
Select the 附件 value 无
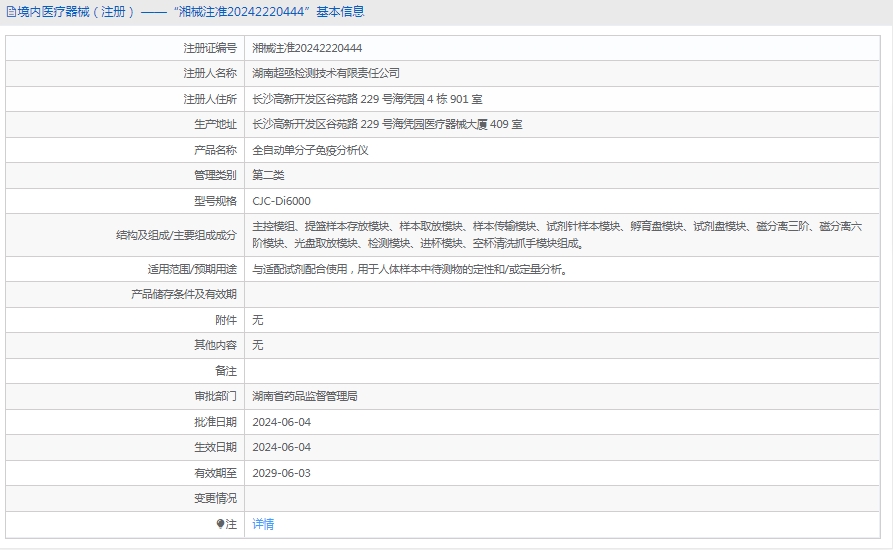coord(257,320)
